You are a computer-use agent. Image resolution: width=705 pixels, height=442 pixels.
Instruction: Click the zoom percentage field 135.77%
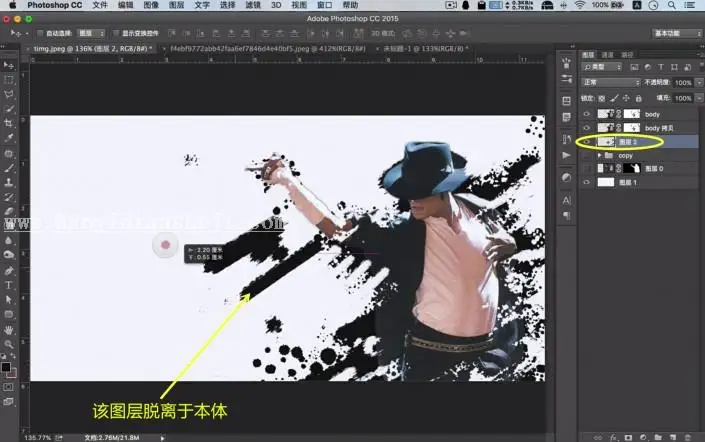coord(37,438)
